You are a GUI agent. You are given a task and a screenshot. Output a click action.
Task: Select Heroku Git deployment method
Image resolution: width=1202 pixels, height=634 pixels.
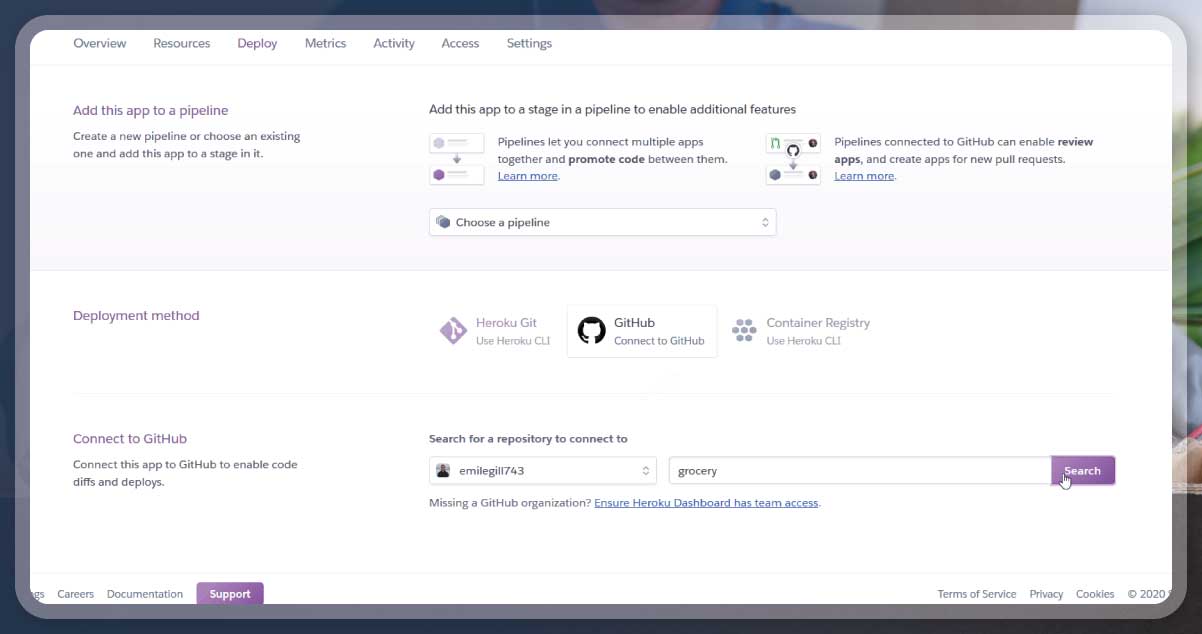point(495,331)
